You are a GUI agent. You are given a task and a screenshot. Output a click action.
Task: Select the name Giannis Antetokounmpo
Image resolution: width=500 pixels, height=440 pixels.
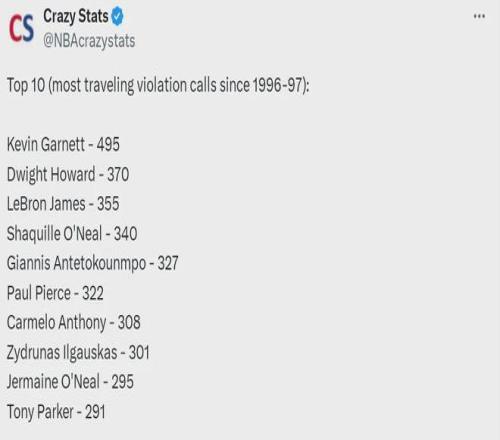coord(76,263)
